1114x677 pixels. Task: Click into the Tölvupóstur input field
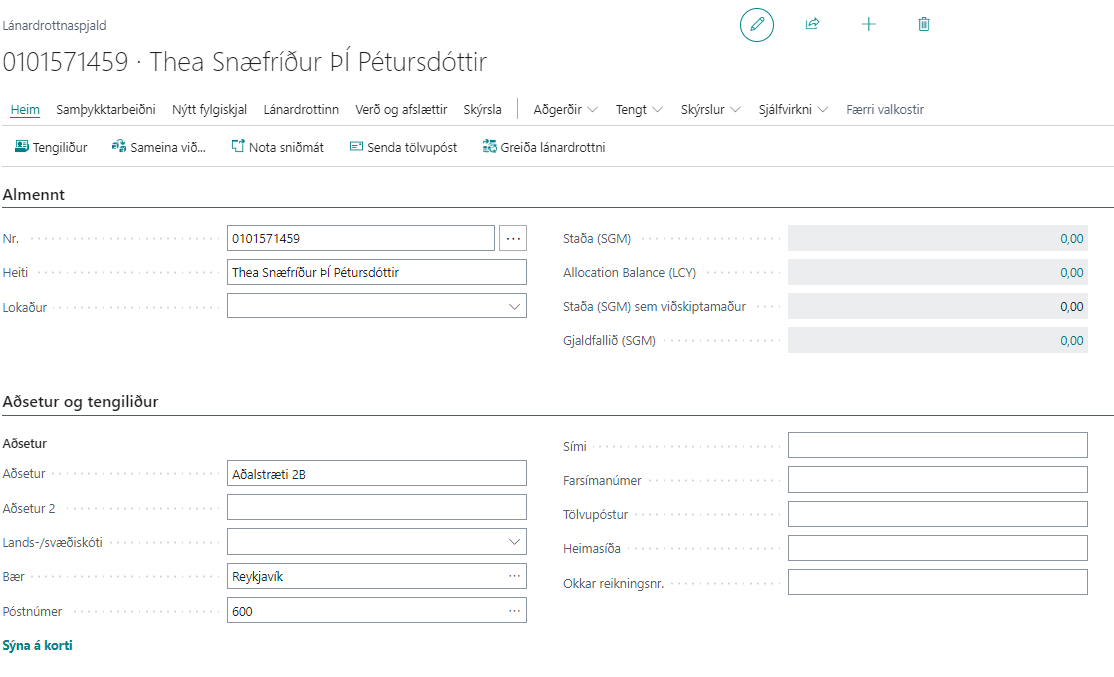coord(937,514)
